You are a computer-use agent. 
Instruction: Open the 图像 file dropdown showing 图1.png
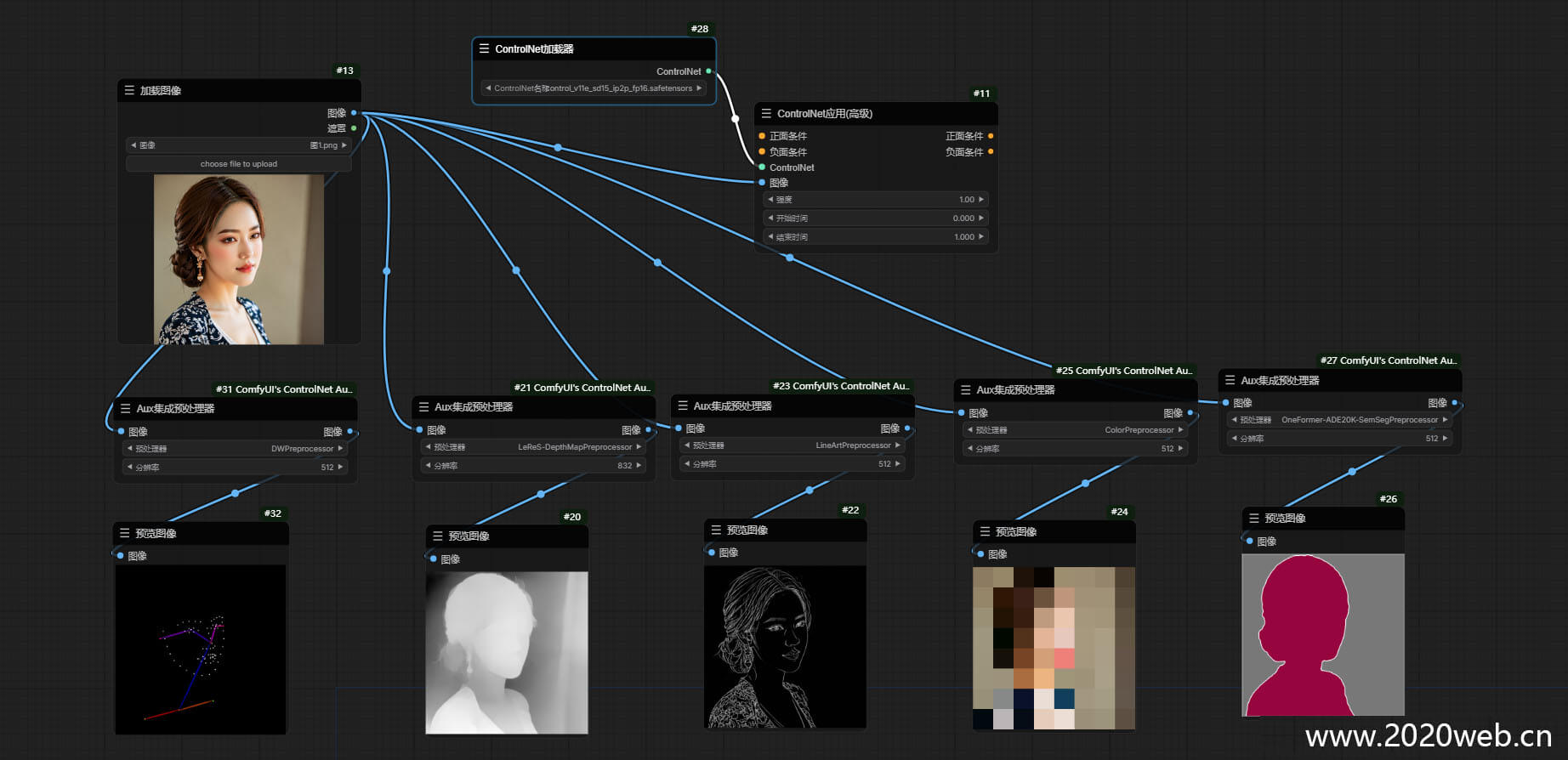pos(239,145)
